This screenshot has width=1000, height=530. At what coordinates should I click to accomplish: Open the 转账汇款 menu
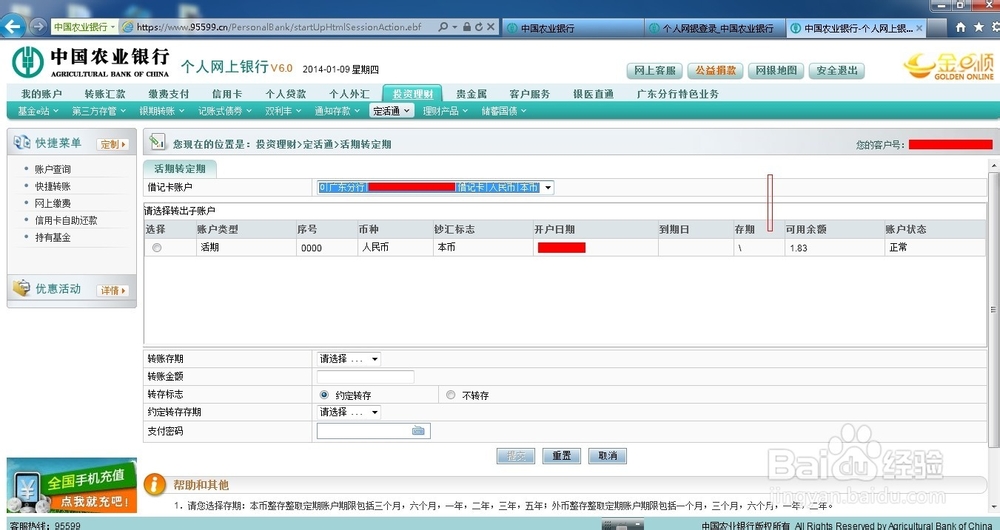coord(105,94)
